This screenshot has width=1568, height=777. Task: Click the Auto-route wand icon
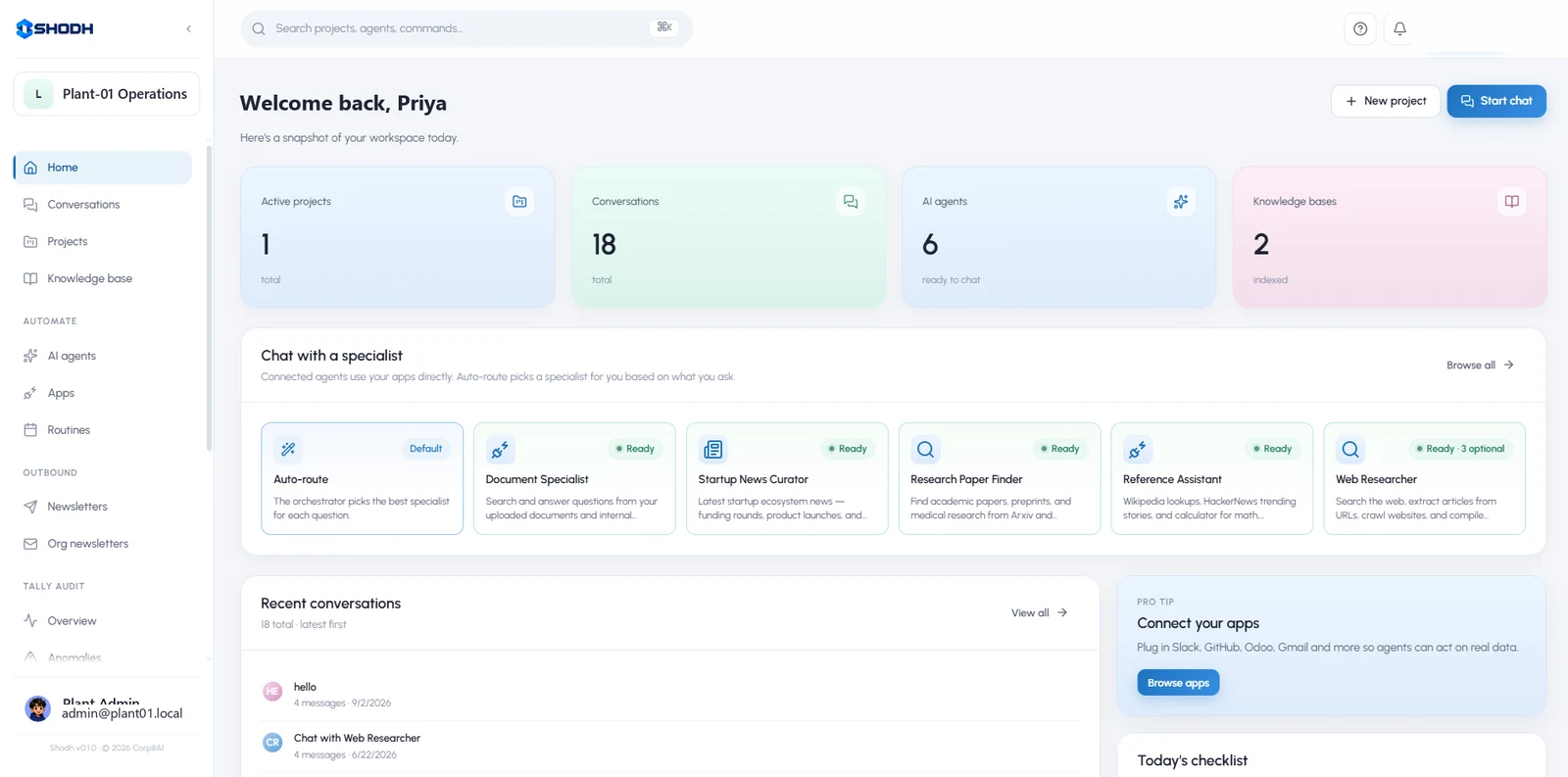tap(288, 449)
